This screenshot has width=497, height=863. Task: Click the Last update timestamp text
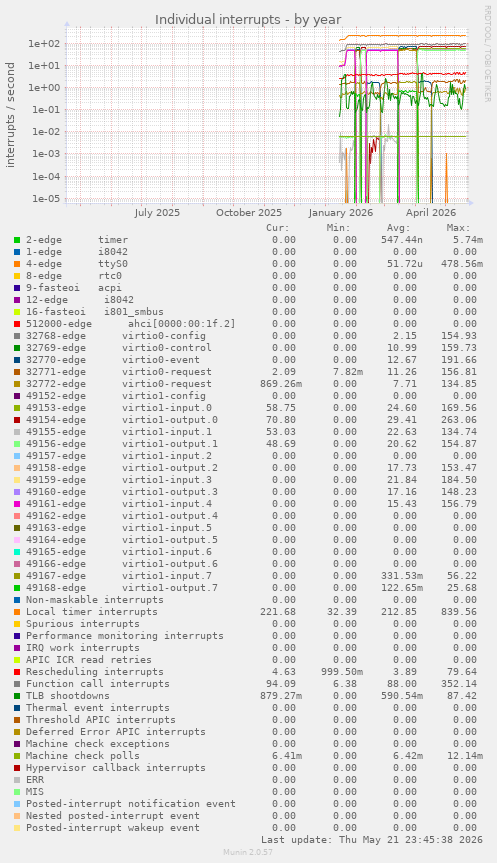tap(372, 840)
